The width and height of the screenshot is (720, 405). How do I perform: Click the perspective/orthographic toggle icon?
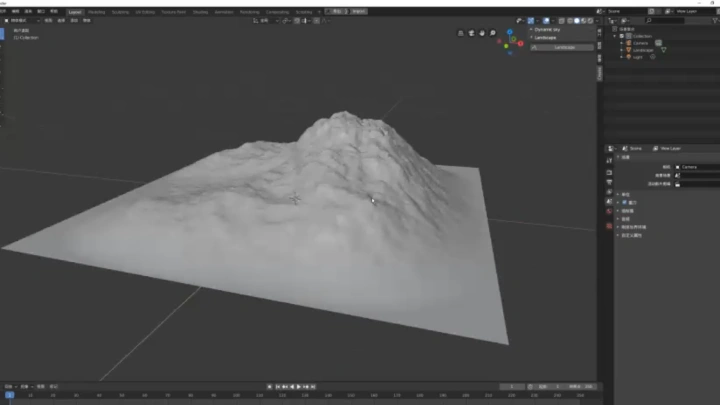(461, 33)
